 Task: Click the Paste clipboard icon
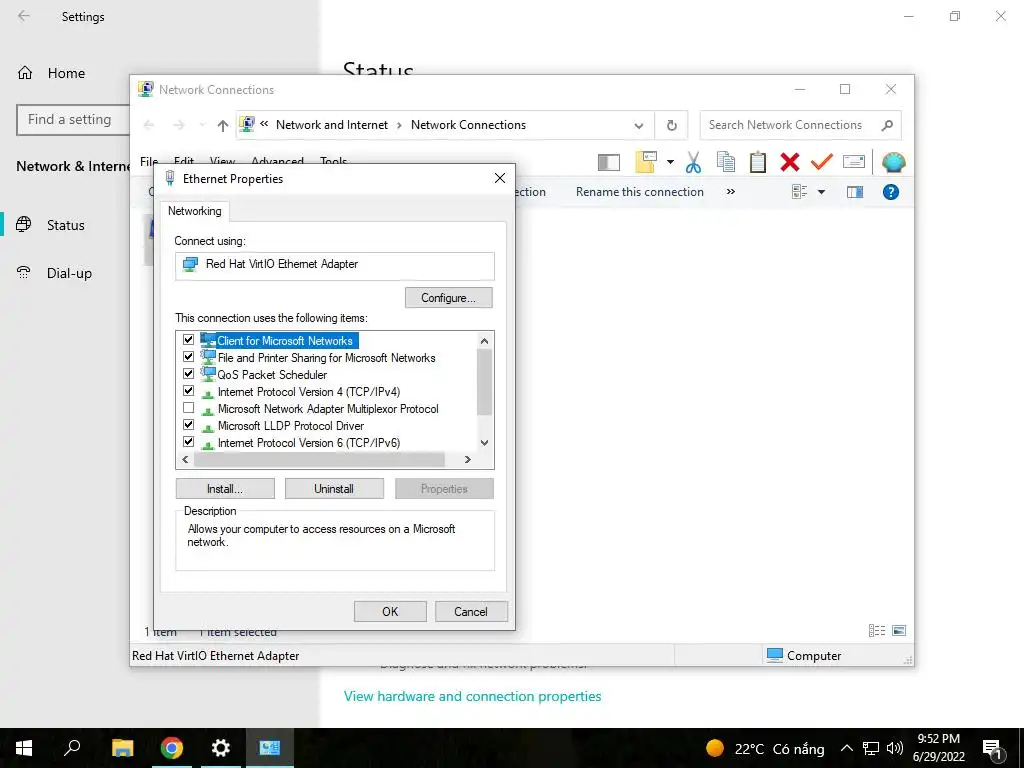758,162
